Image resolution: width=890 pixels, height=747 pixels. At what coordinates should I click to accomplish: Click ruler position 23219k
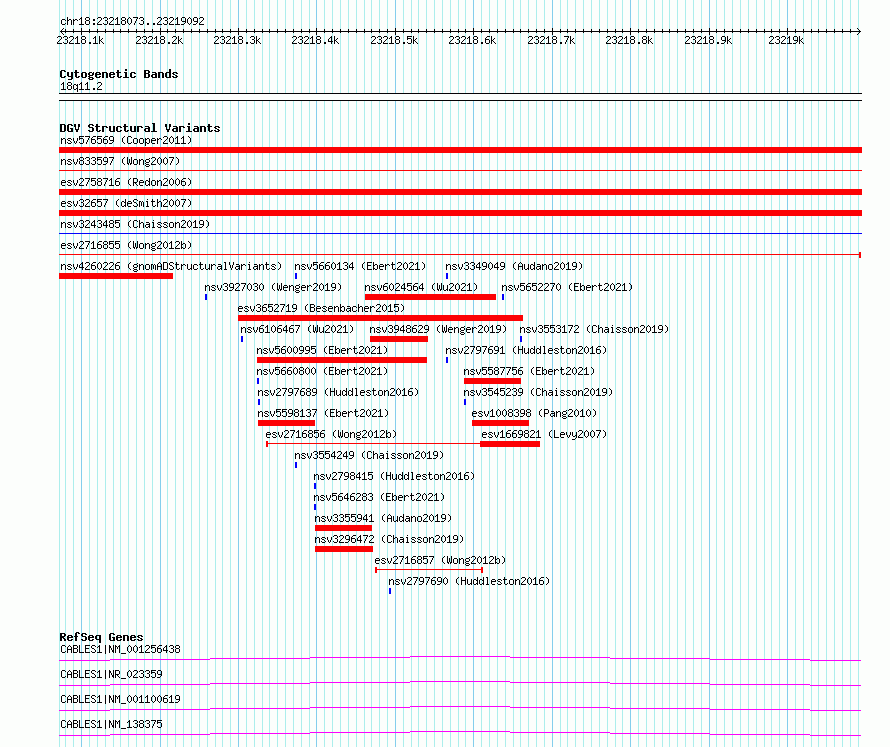pos(786,40)
